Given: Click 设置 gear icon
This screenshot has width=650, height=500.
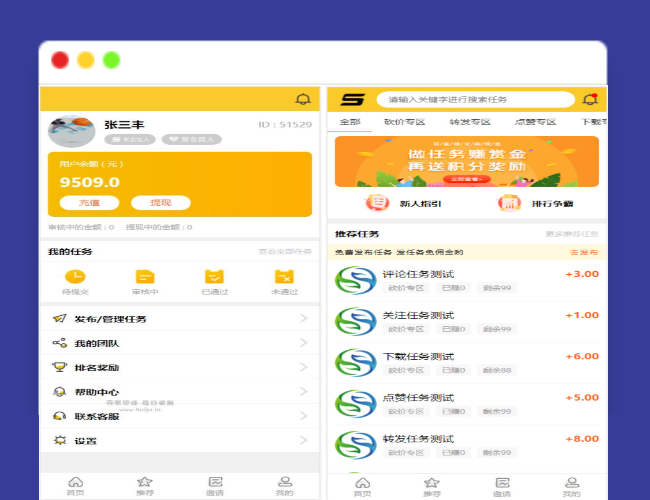Looking at the screenshot, I should point(60,440).
